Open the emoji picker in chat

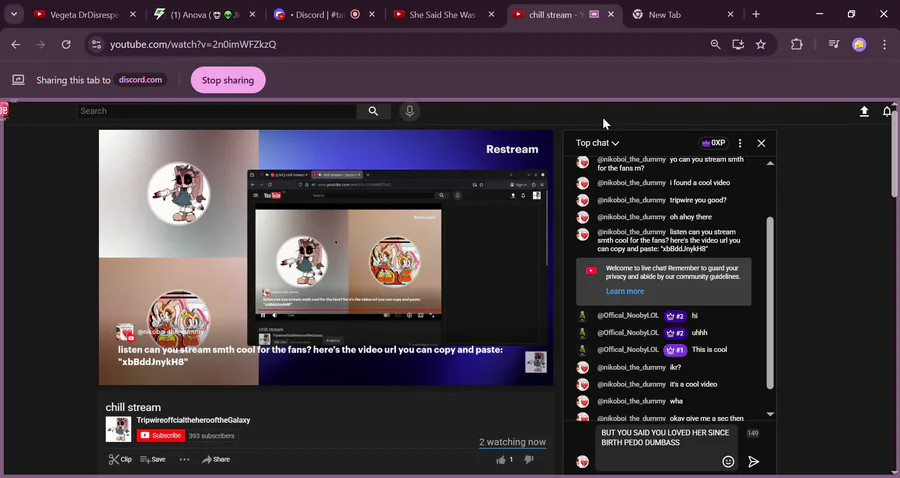[728, 461]
